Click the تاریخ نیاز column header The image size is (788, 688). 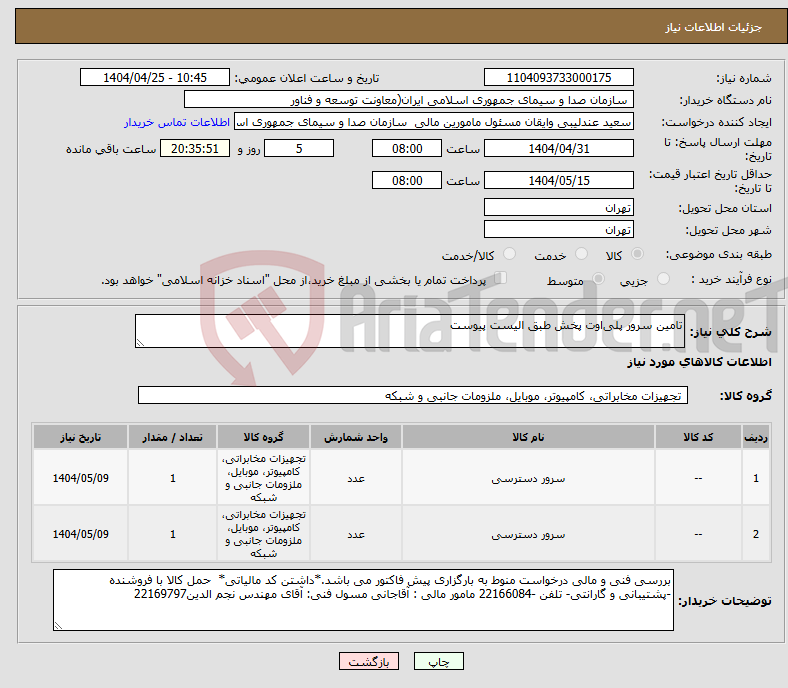click(80, 437)
